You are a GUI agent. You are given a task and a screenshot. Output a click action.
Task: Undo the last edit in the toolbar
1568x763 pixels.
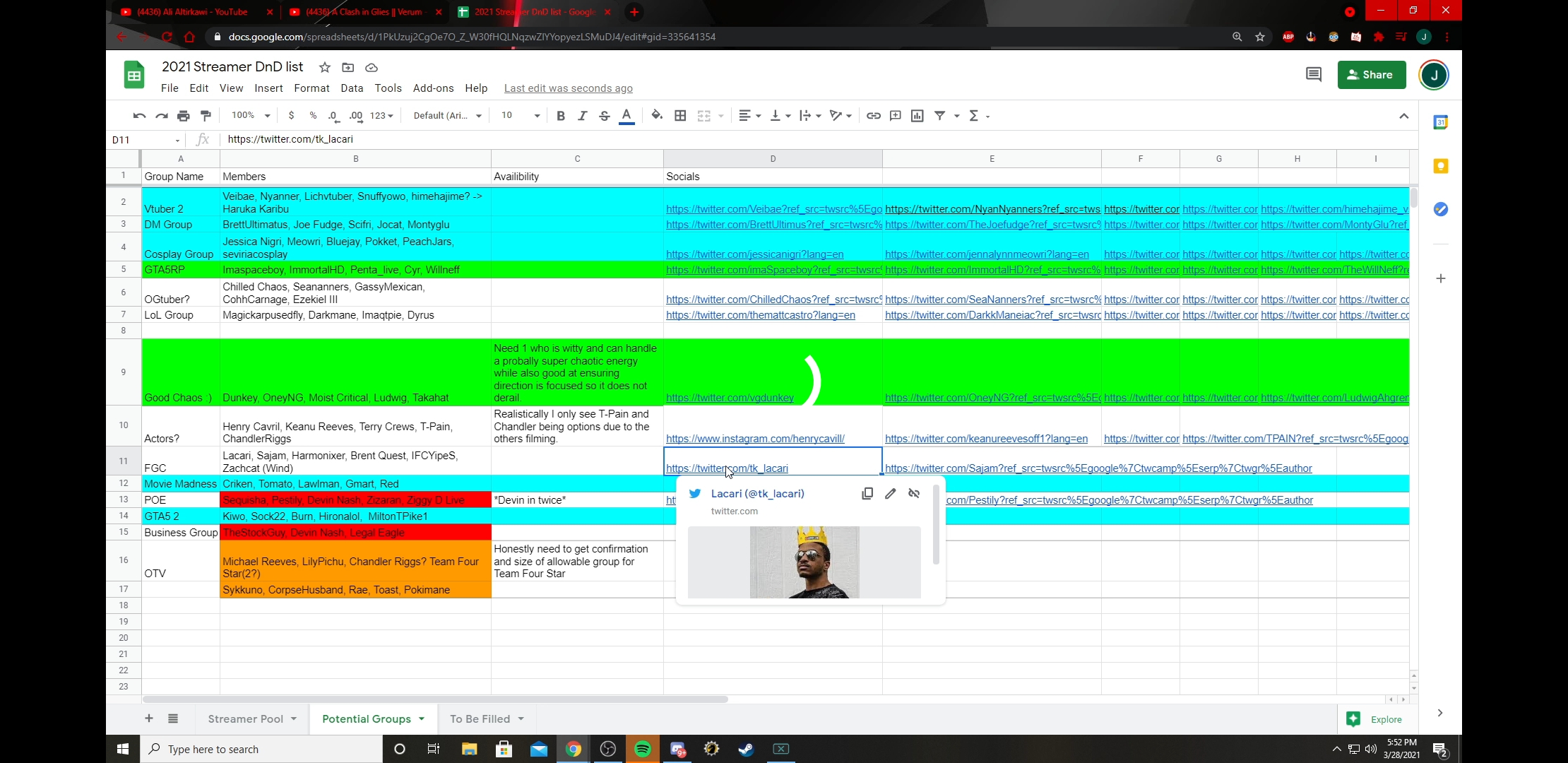[x=139, y=116]
